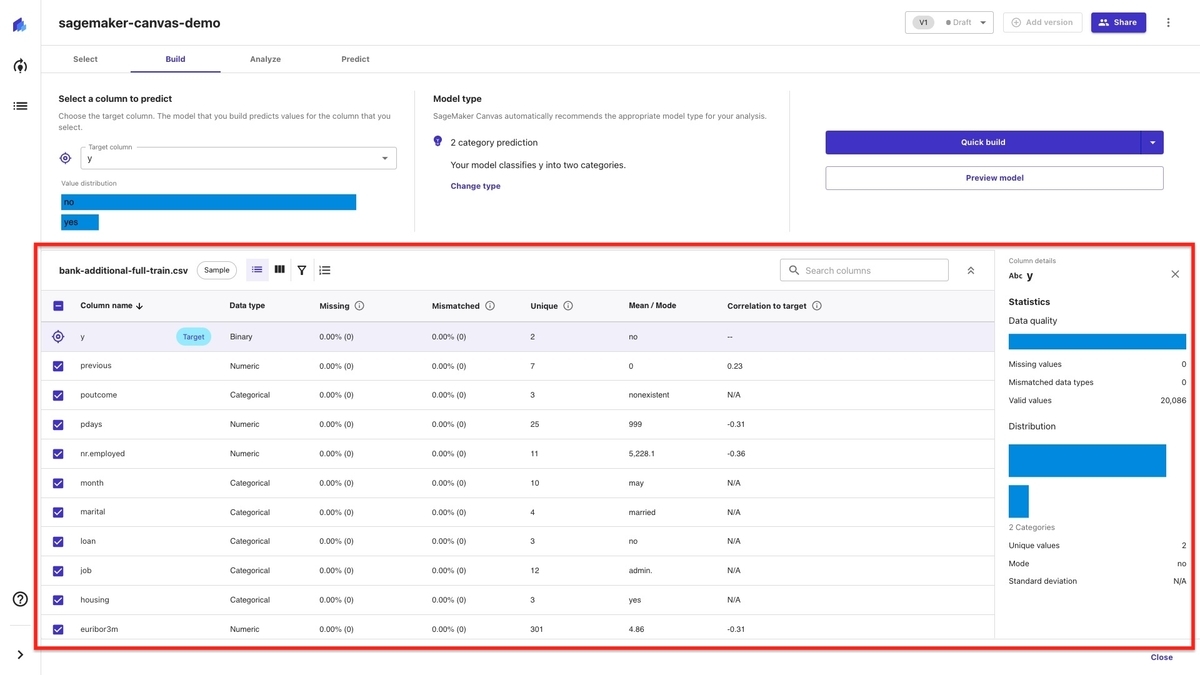Open the Build tab

[175, 59]
